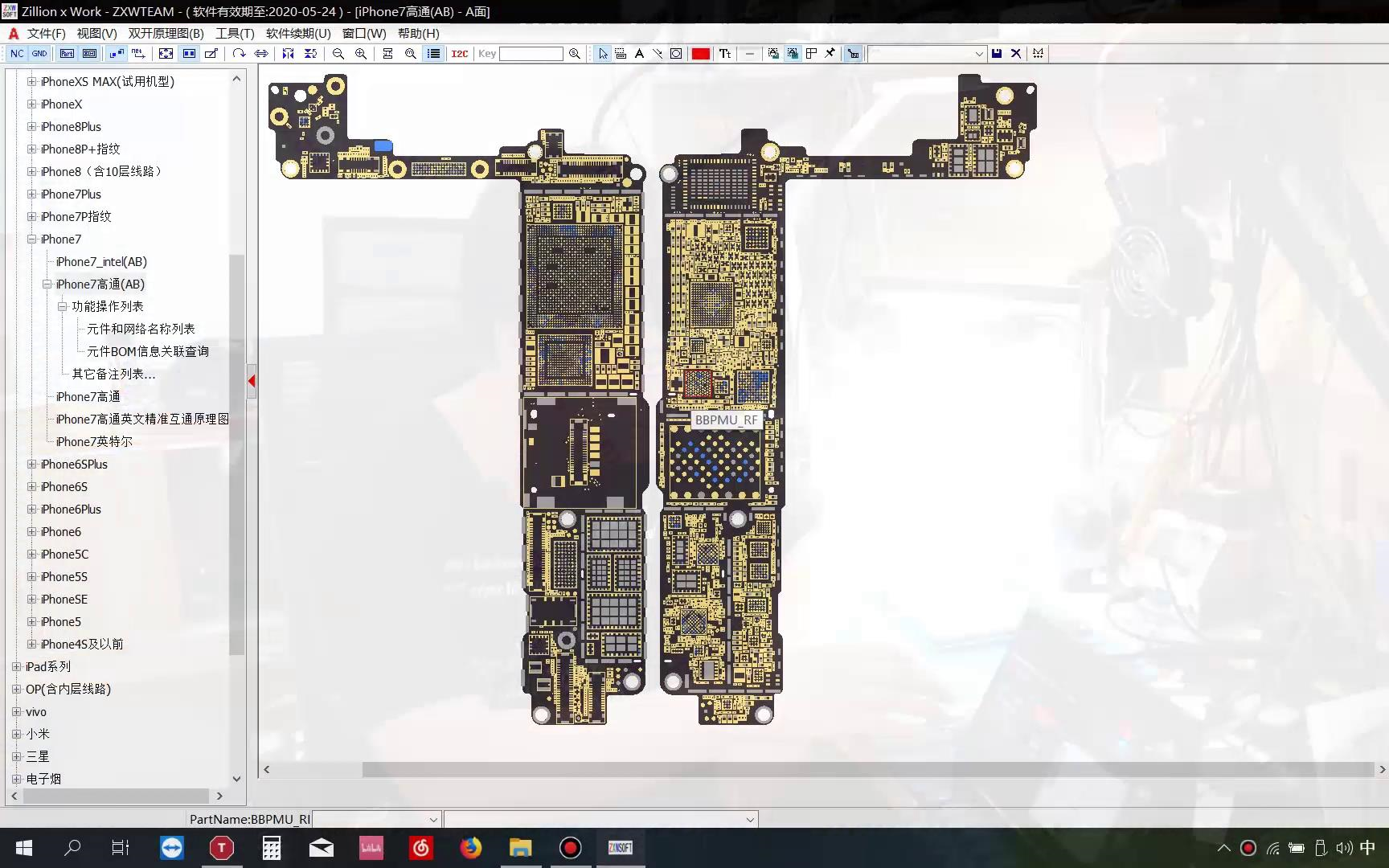Zoom in with the plus magnifier icon
The width and height of the screenshot is (1389, 868).
[361, 54]
